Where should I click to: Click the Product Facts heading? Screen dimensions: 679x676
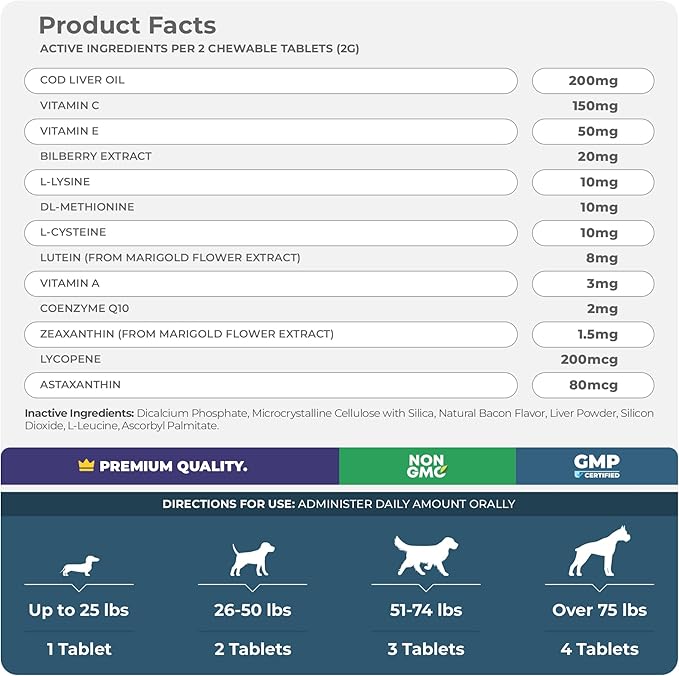click(x=127, y=26)
